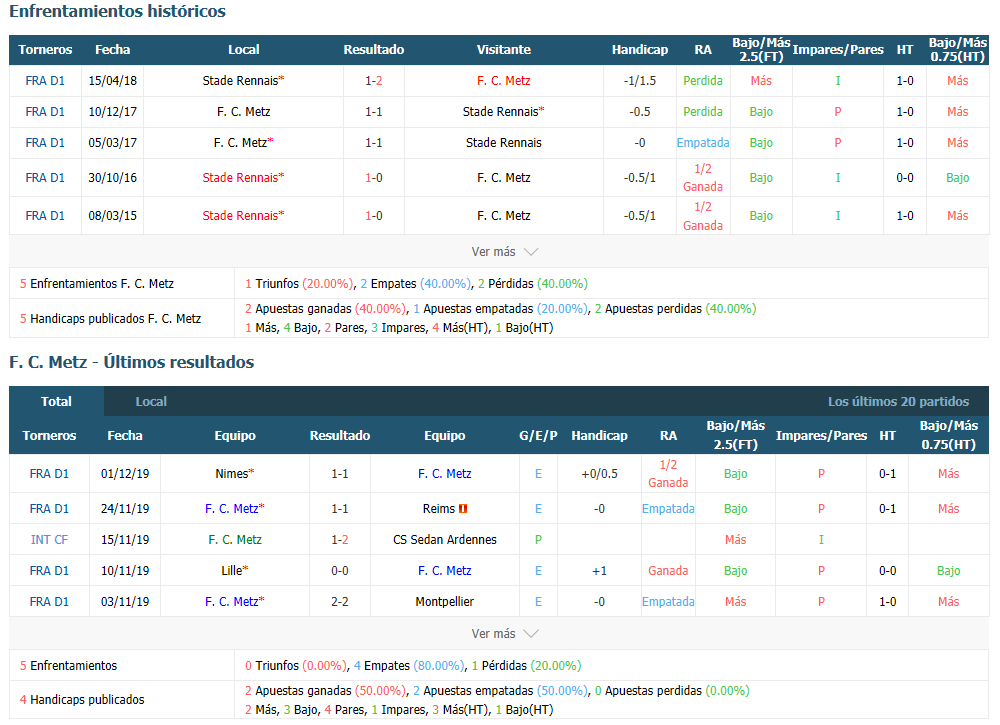Click Ganada result in Lille row
Screen dimensions: 1000x725
tap(668, 571)
